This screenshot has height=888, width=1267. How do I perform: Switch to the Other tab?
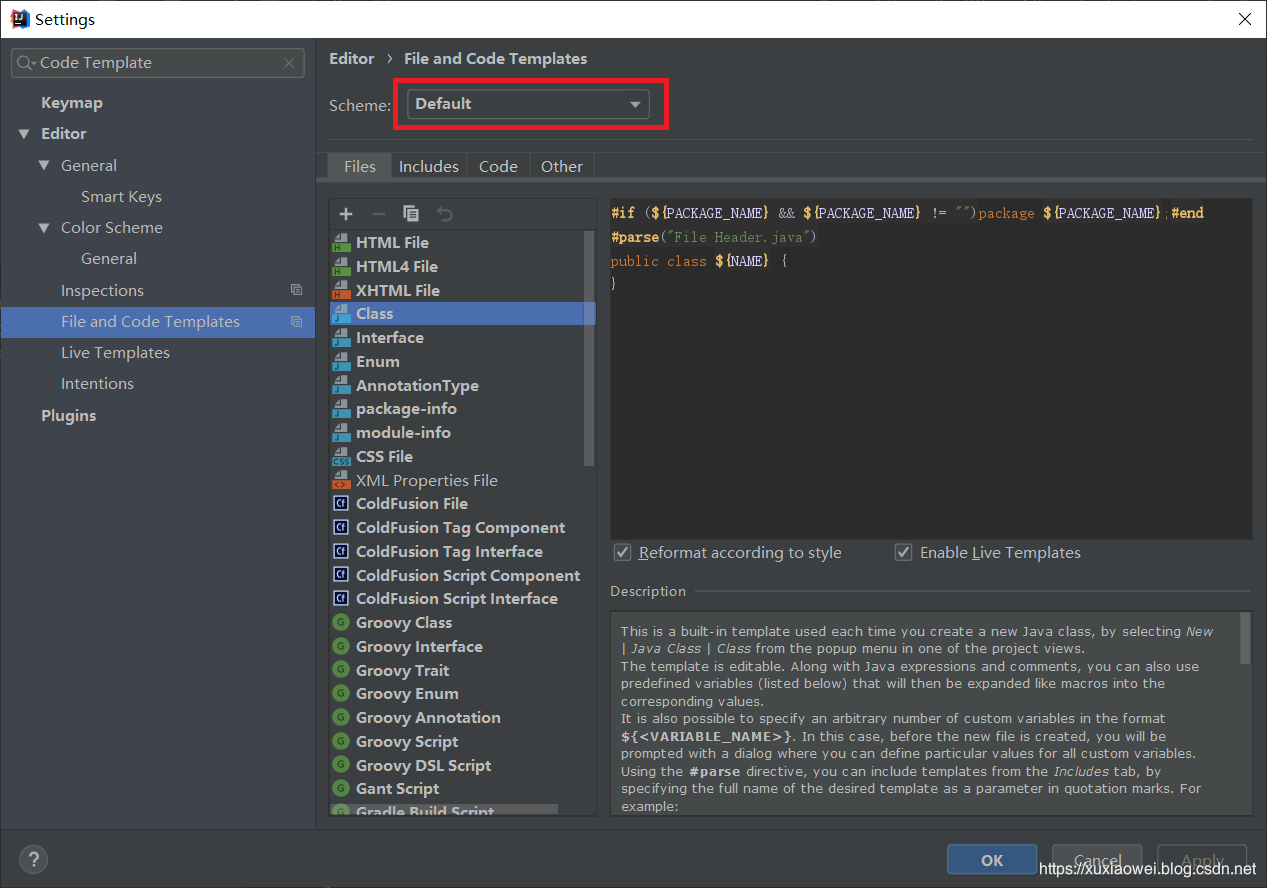tap(561, 166)
